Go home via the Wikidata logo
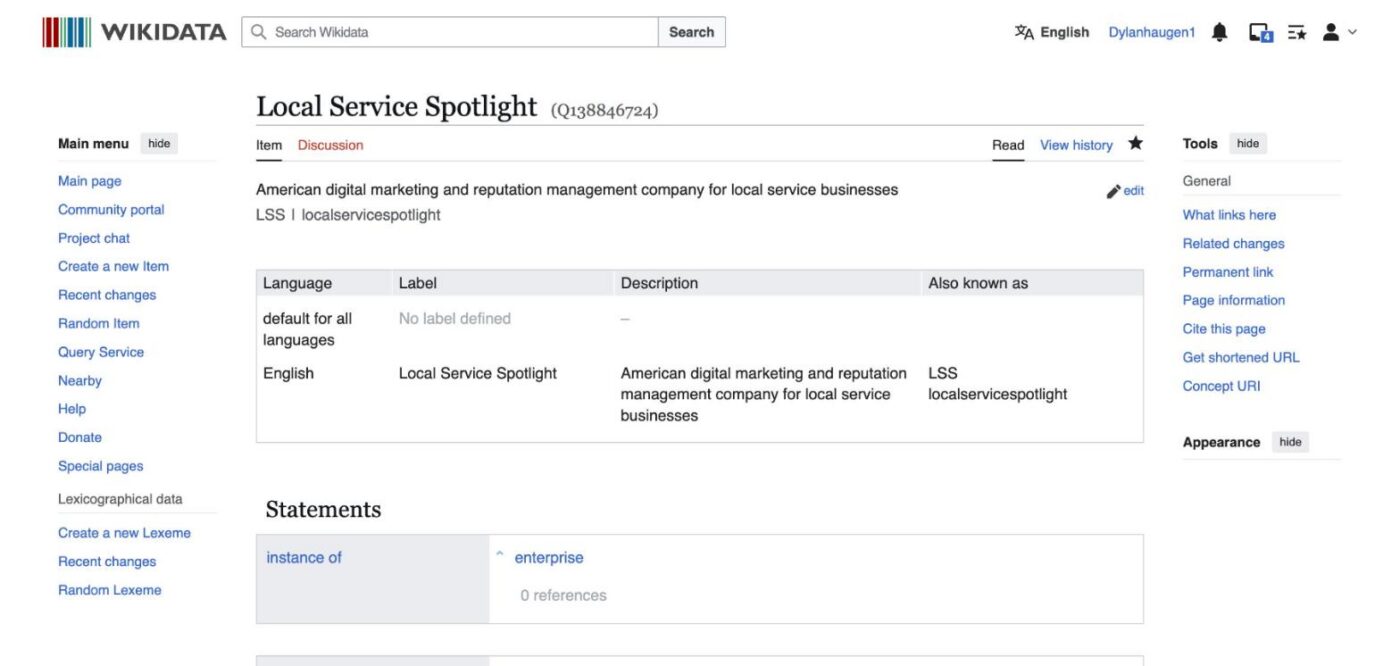1400x666 pixels. [x=135, y=31]
